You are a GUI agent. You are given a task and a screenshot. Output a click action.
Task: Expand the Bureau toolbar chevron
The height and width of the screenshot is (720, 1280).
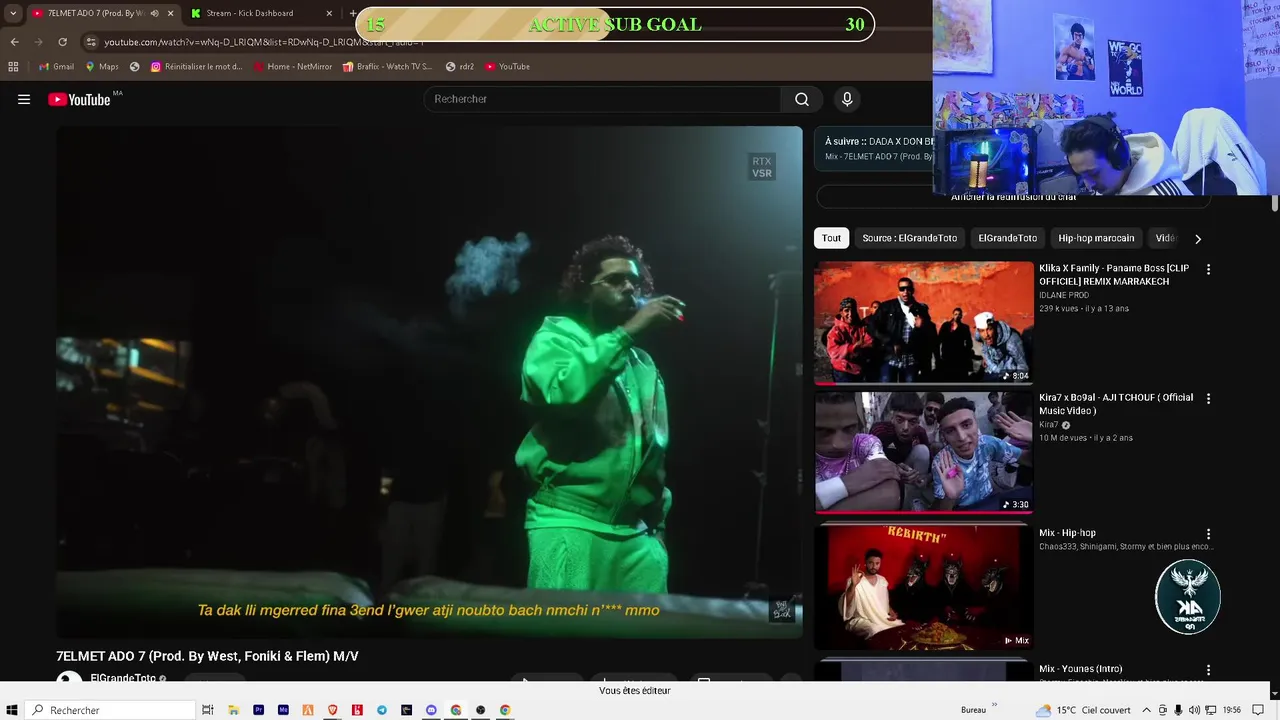point(994,706)
